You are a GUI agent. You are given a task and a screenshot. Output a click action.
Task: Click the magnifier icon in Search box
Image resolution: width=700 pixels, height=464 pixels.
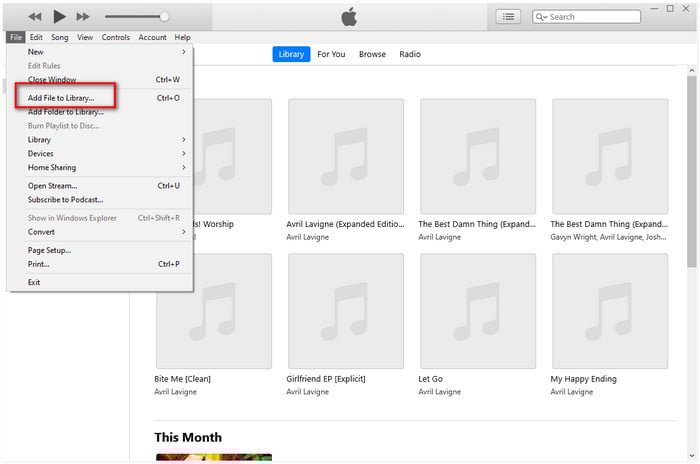coord(541,17)
